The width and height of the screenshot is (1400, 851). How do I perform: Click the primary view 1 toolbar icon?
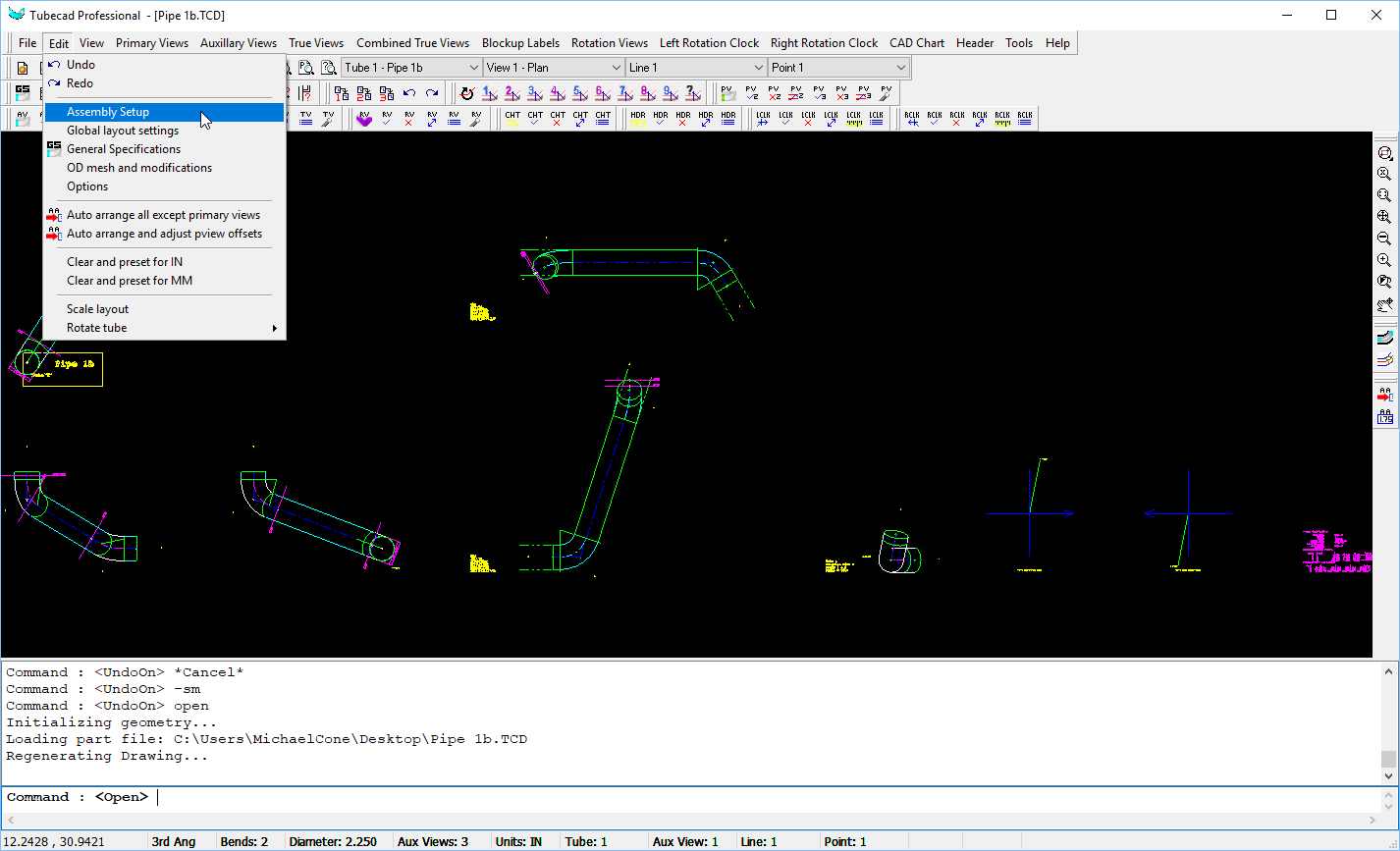pos(490,93)
